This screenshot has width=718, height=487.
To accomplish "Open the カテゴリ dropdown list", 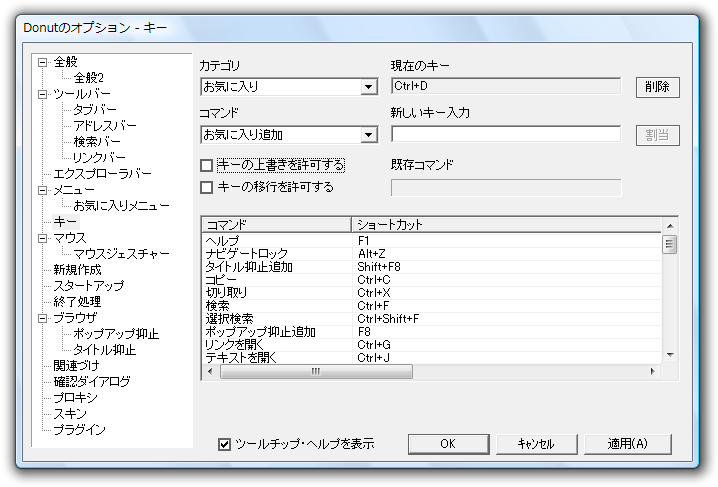I will [x=369, y=87].
